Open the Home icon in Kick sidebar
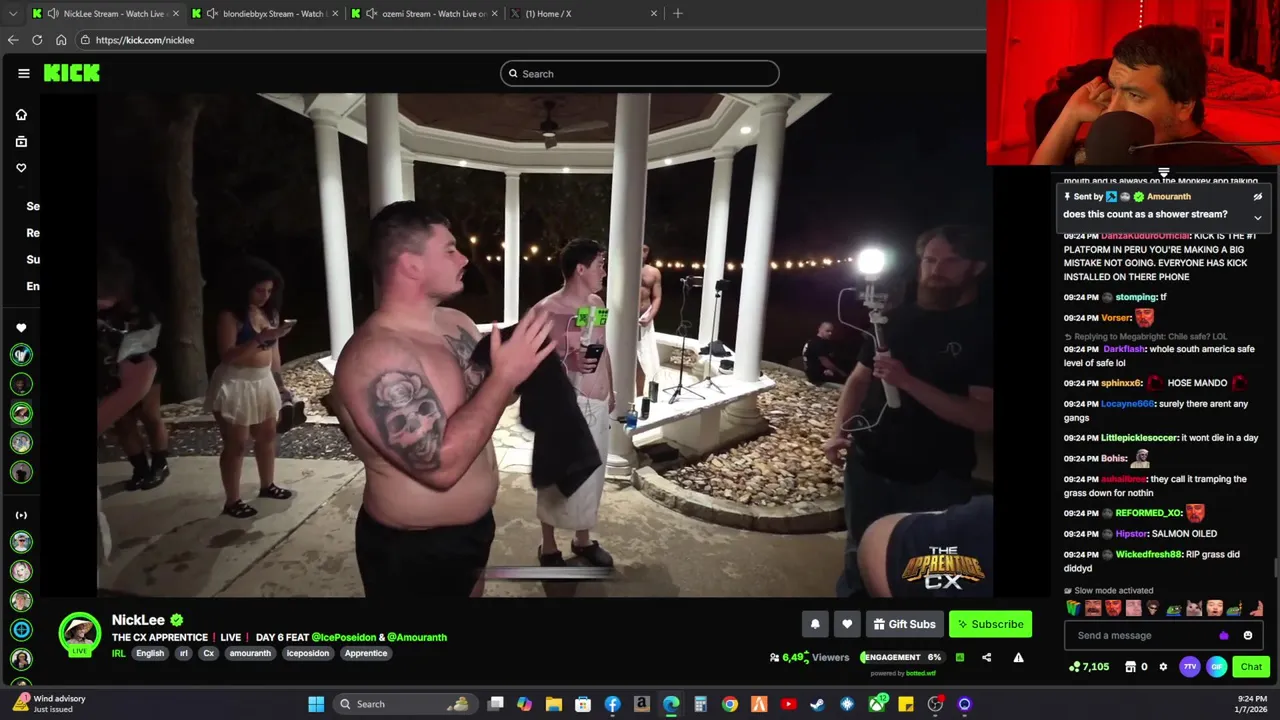 (21, 114)
